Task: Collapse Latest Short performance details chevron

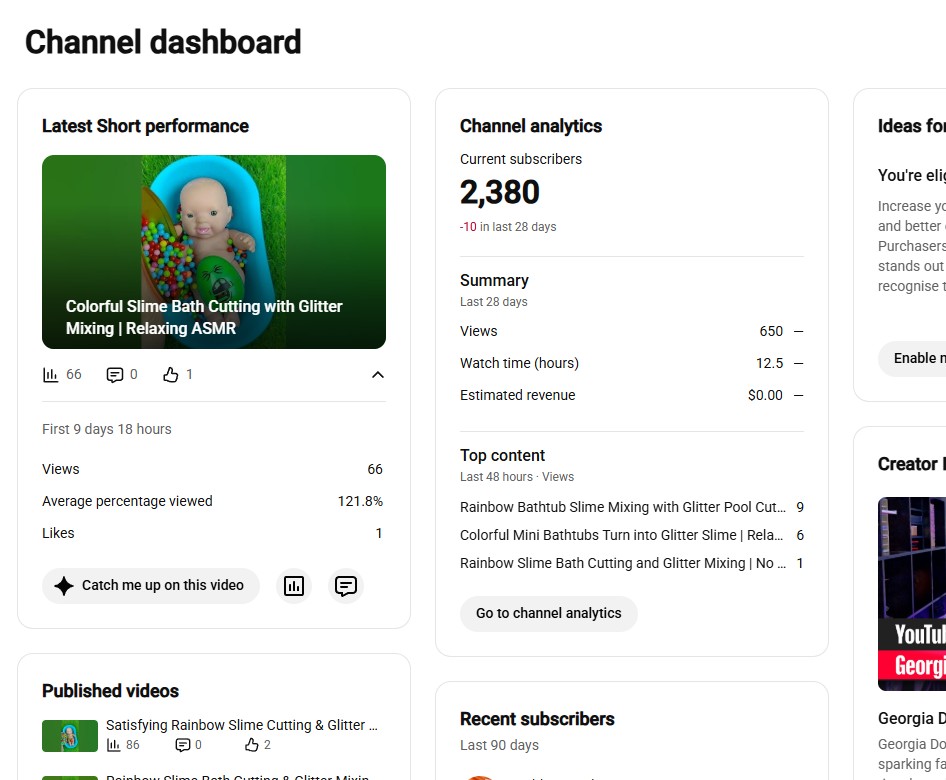Action: [378, 375]
